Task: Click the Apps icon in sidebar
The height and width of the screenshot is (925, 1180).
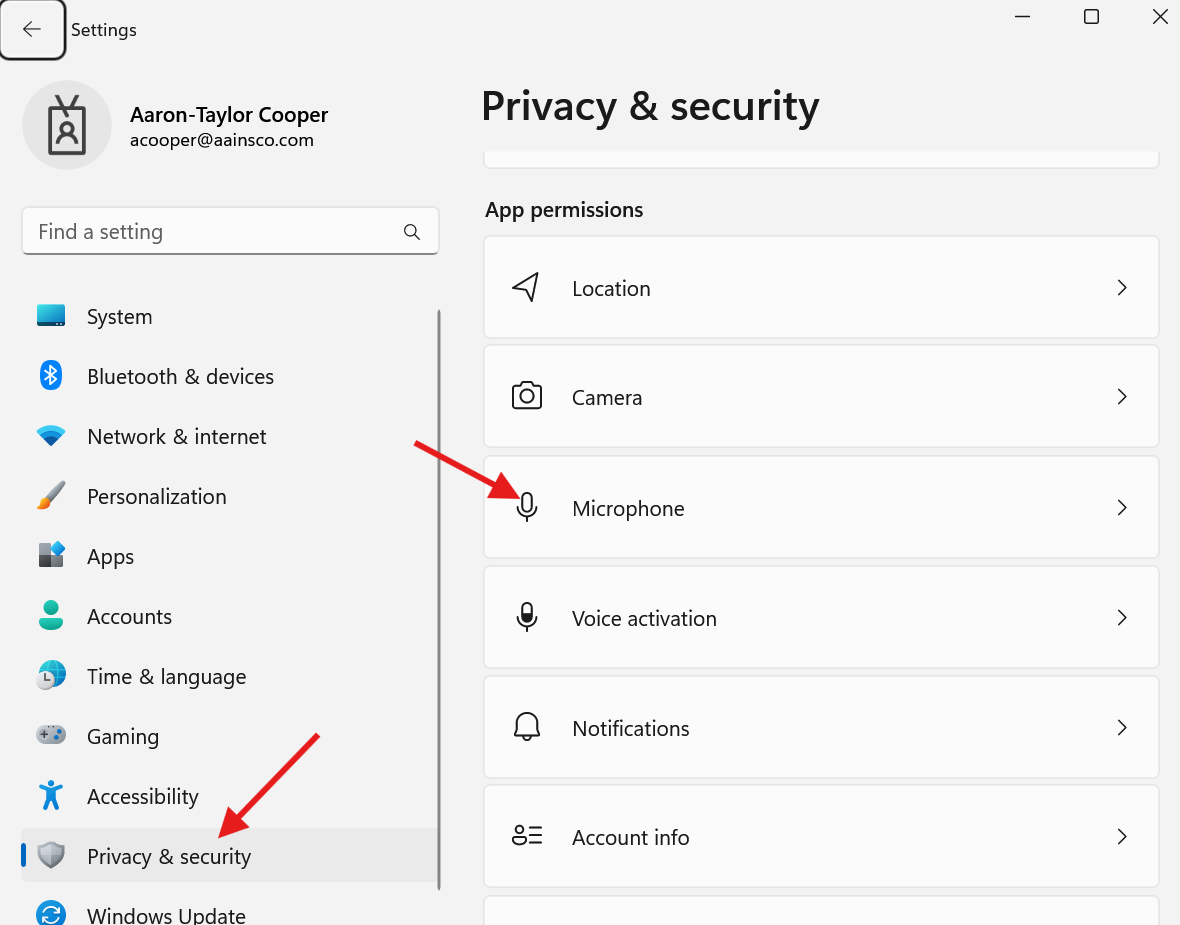Action: coord(51,556)
